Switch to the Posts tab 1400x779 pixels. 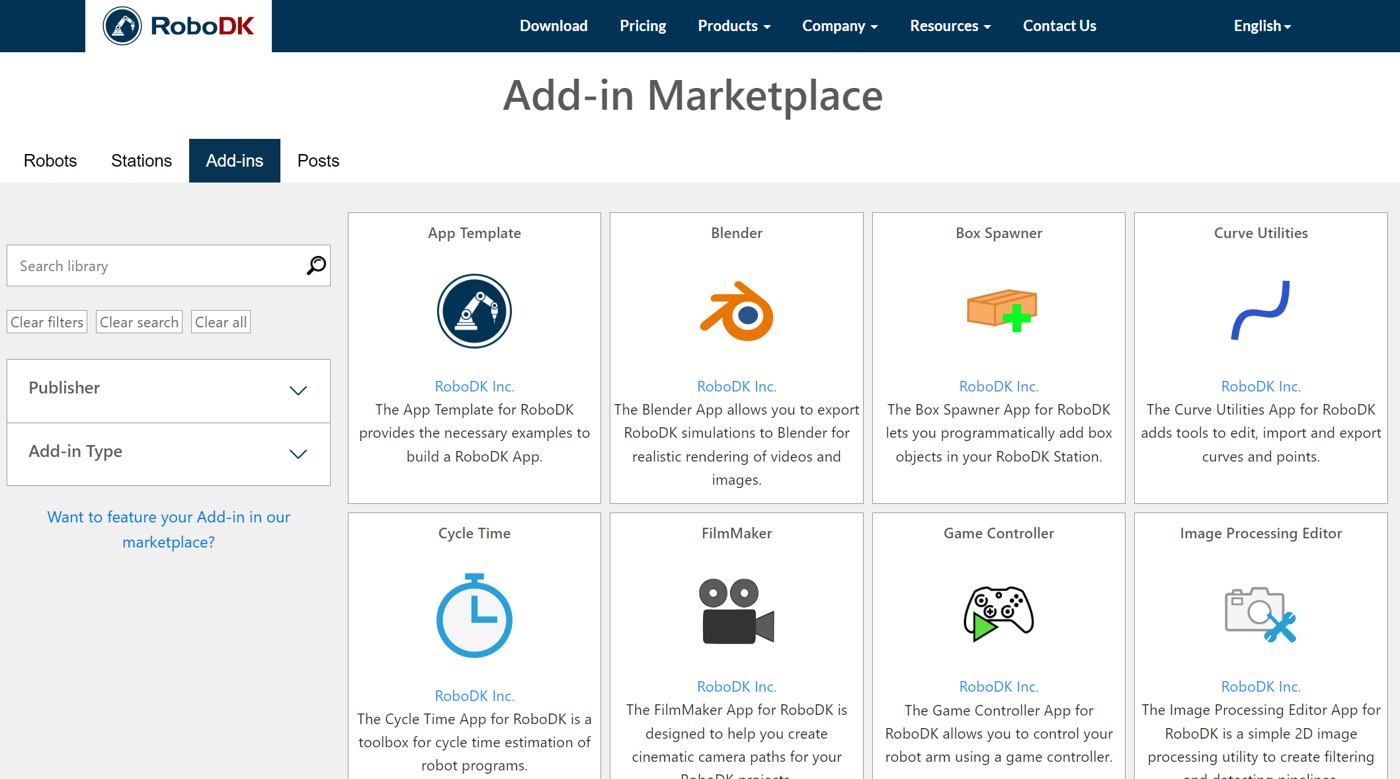coord(318,161)
